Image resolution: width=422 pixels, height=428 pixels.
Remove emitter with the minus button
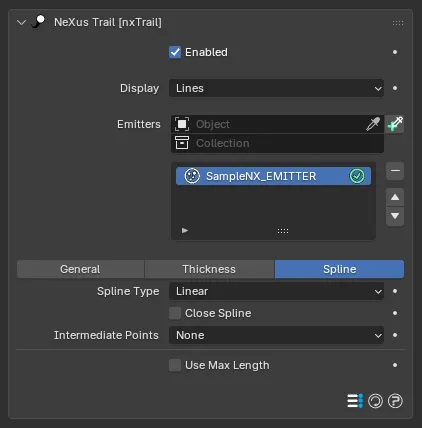coord(395,171)
